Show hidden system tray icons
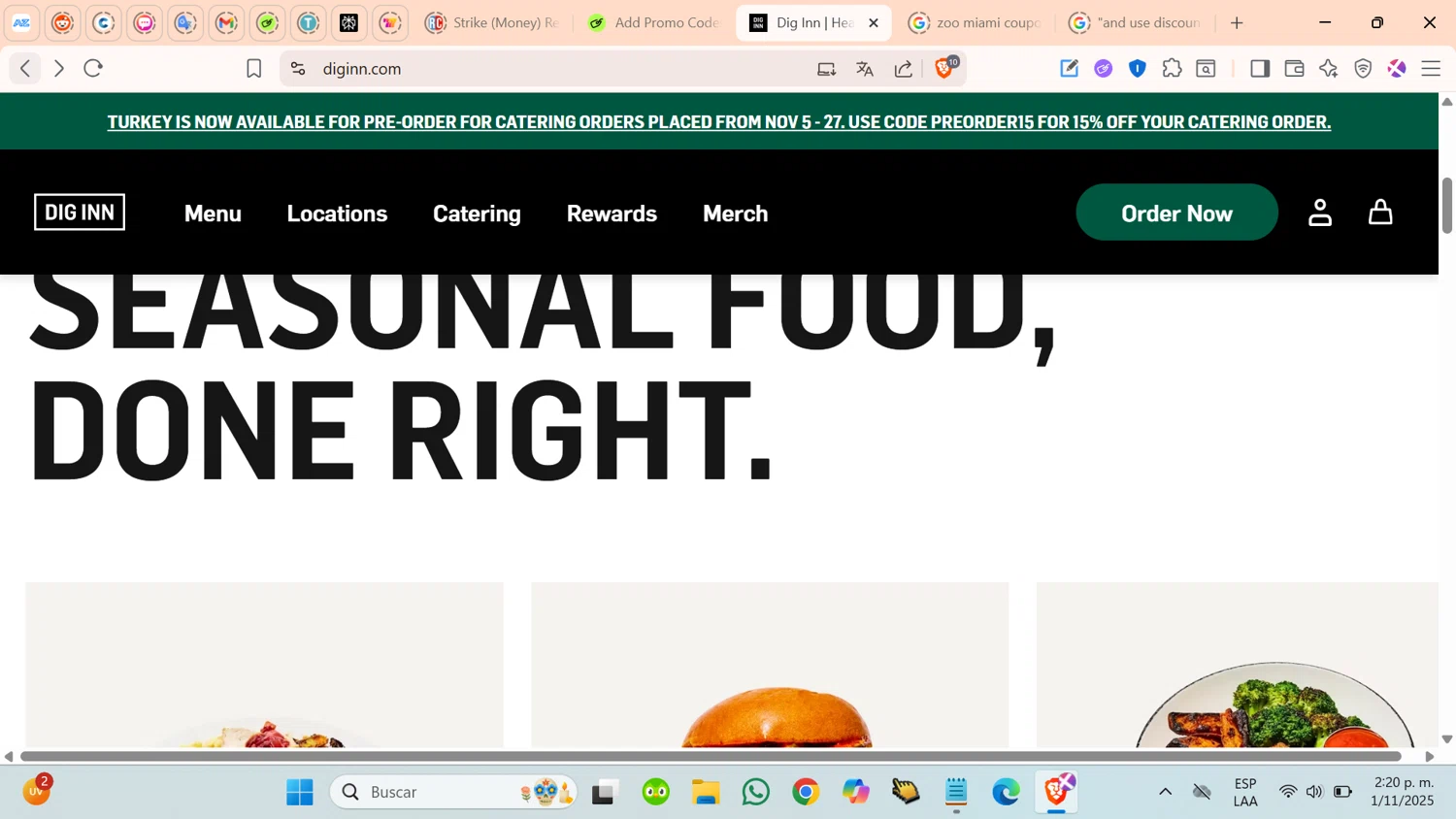 (x=1165, y=792)
